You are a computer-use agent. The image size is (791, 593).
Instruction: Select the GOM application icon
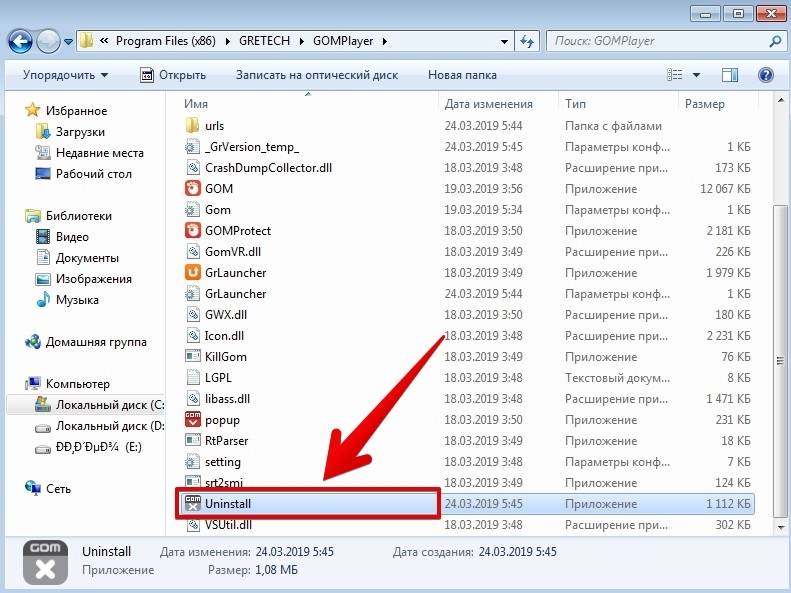click(x=192, y=189)
